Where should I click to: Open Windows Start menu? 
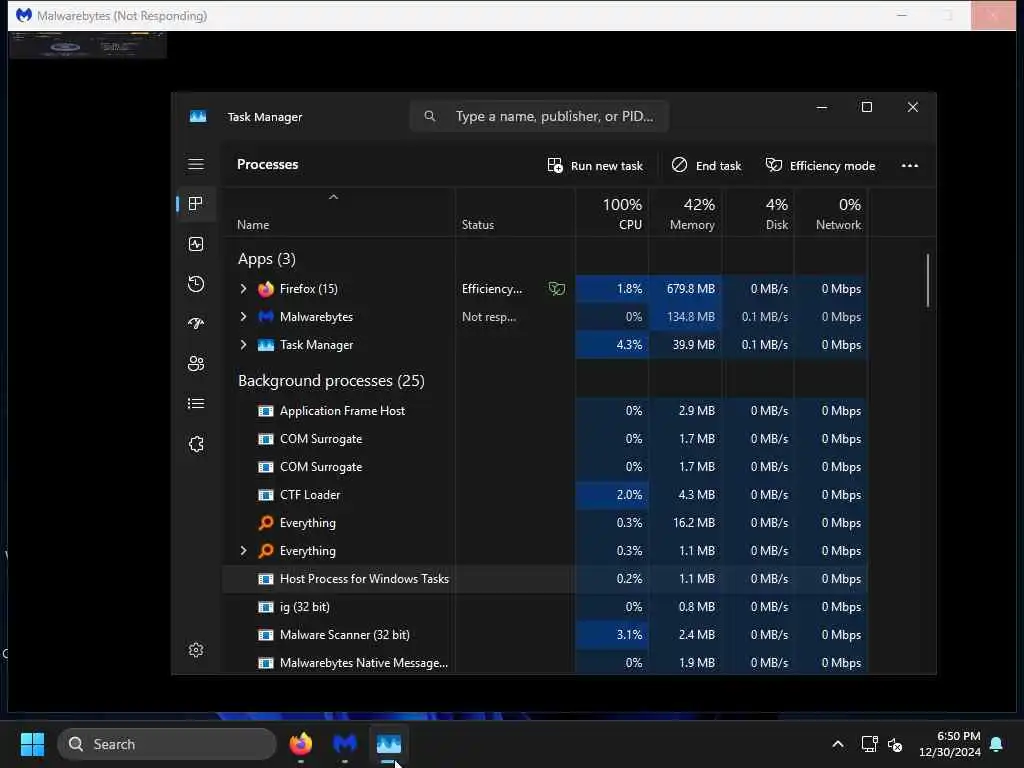[33, 744]
